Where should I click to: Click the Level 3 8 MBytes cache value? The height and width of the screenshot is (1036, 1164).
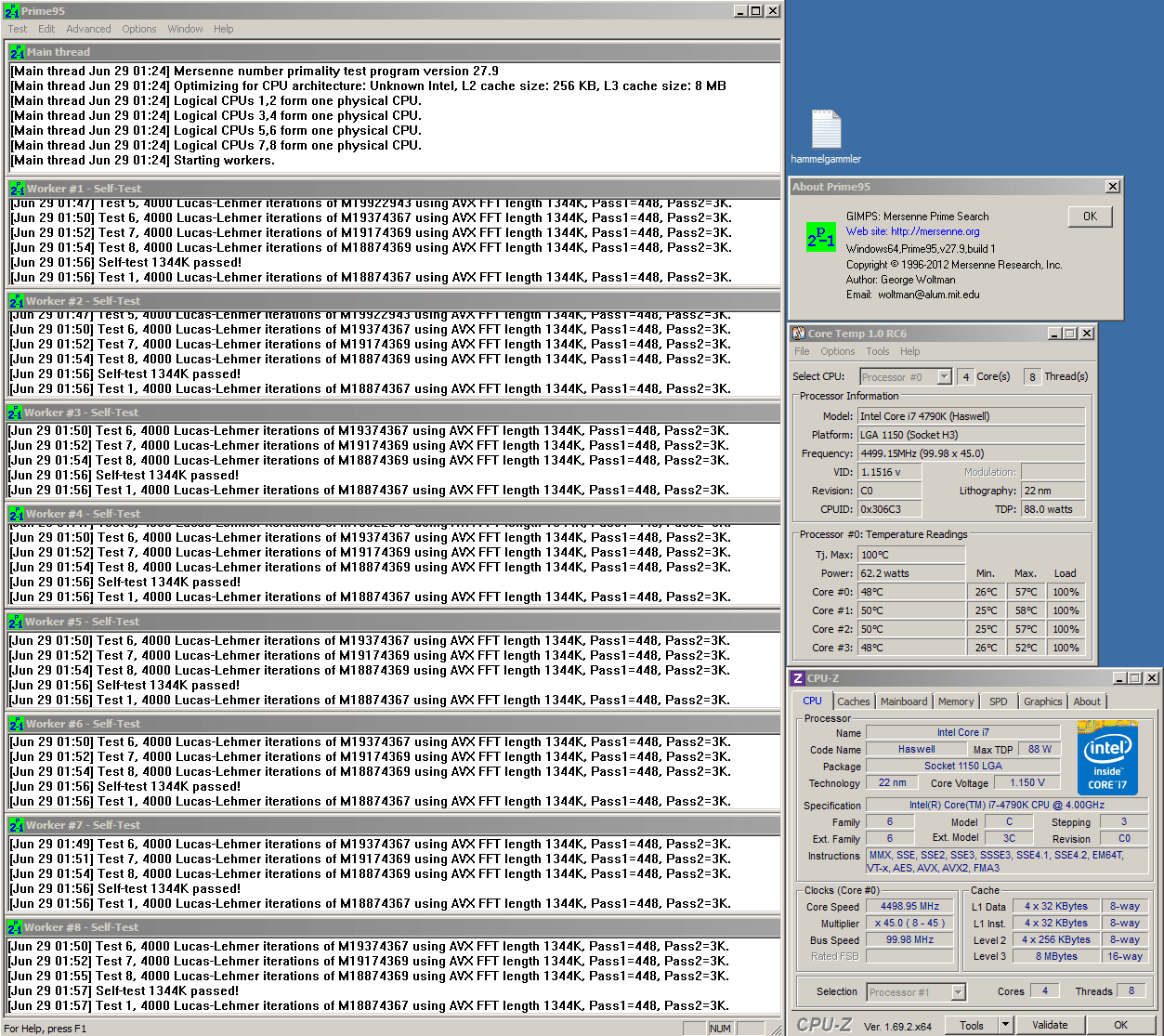point(1057,956)
